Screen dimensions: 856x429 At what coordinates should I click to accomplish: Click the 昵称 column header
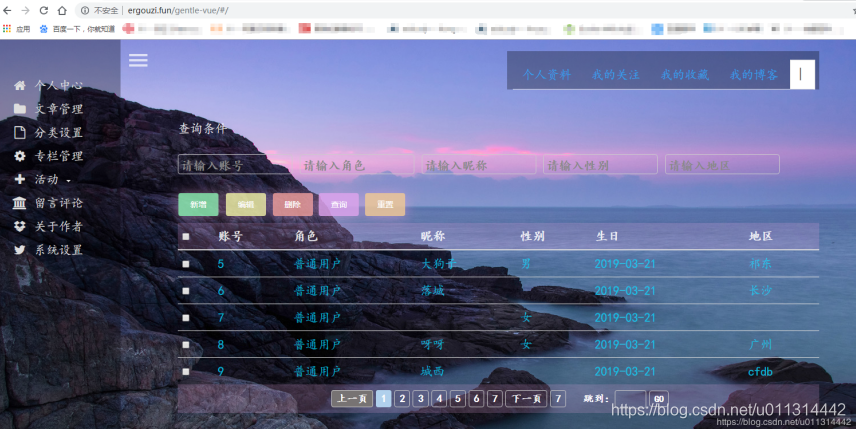coord(433,236)
